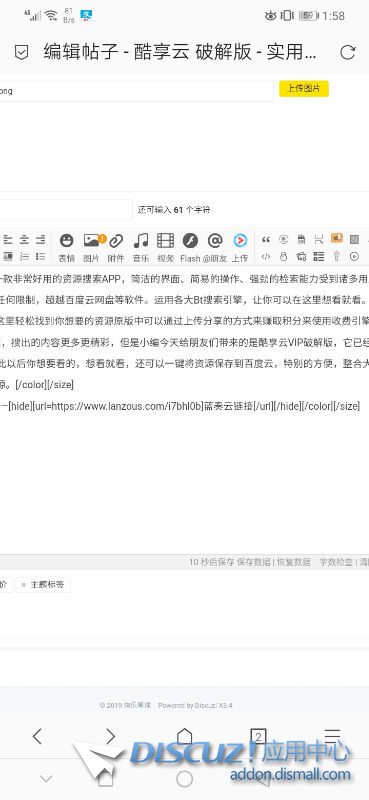Click the 快乐草莓 footer link
Screen dimensions: 369x800
click(x=137, y=705)
